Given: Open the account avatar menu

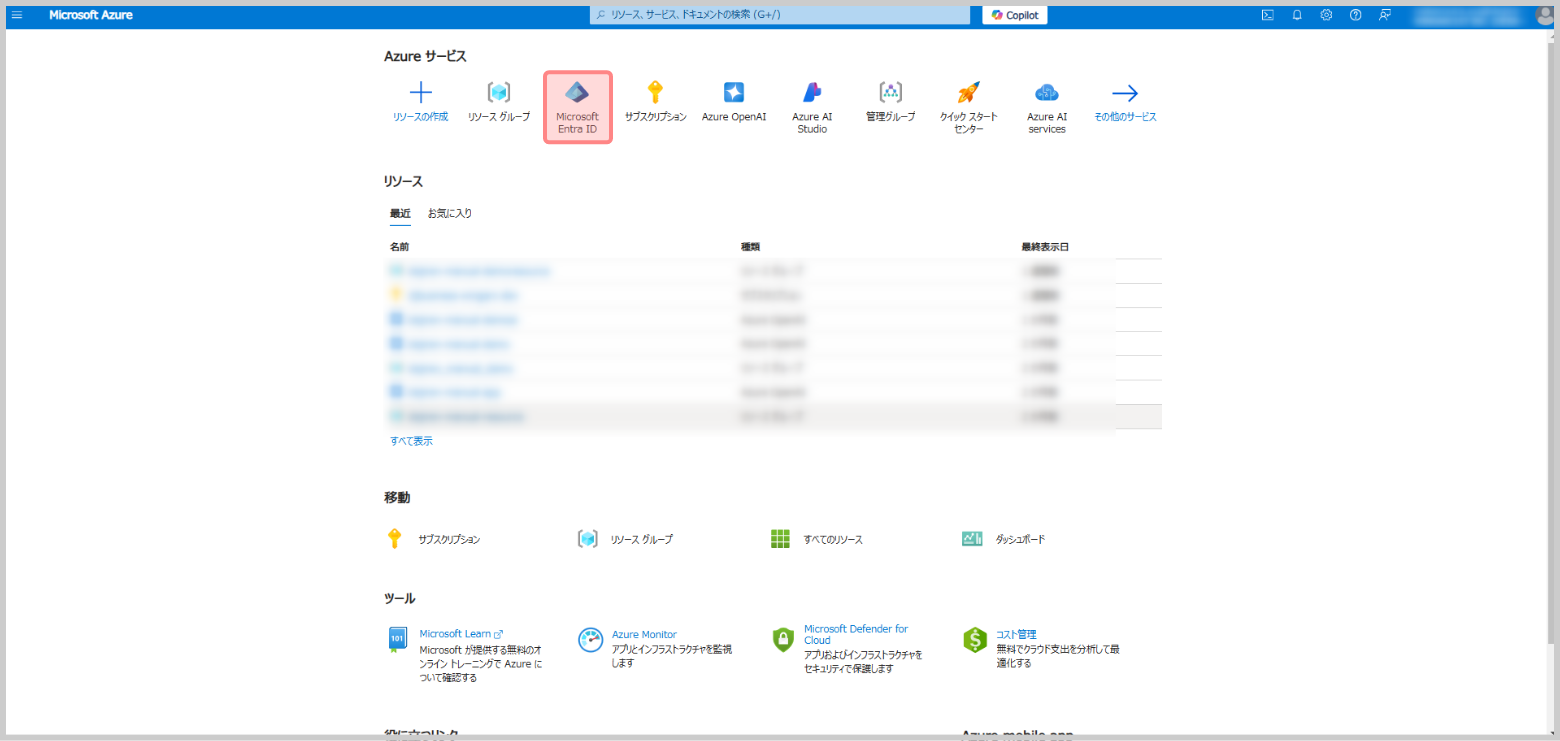Looking at the screenshot, I should point(1543,15).
